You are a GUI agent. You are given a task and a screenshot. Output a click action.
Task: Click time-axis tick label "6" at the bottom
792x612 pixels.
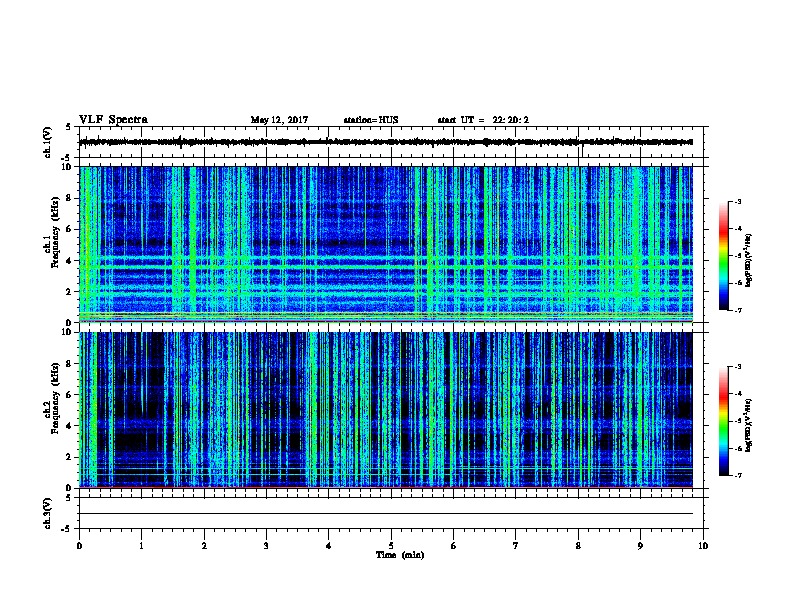pos(454,545)
